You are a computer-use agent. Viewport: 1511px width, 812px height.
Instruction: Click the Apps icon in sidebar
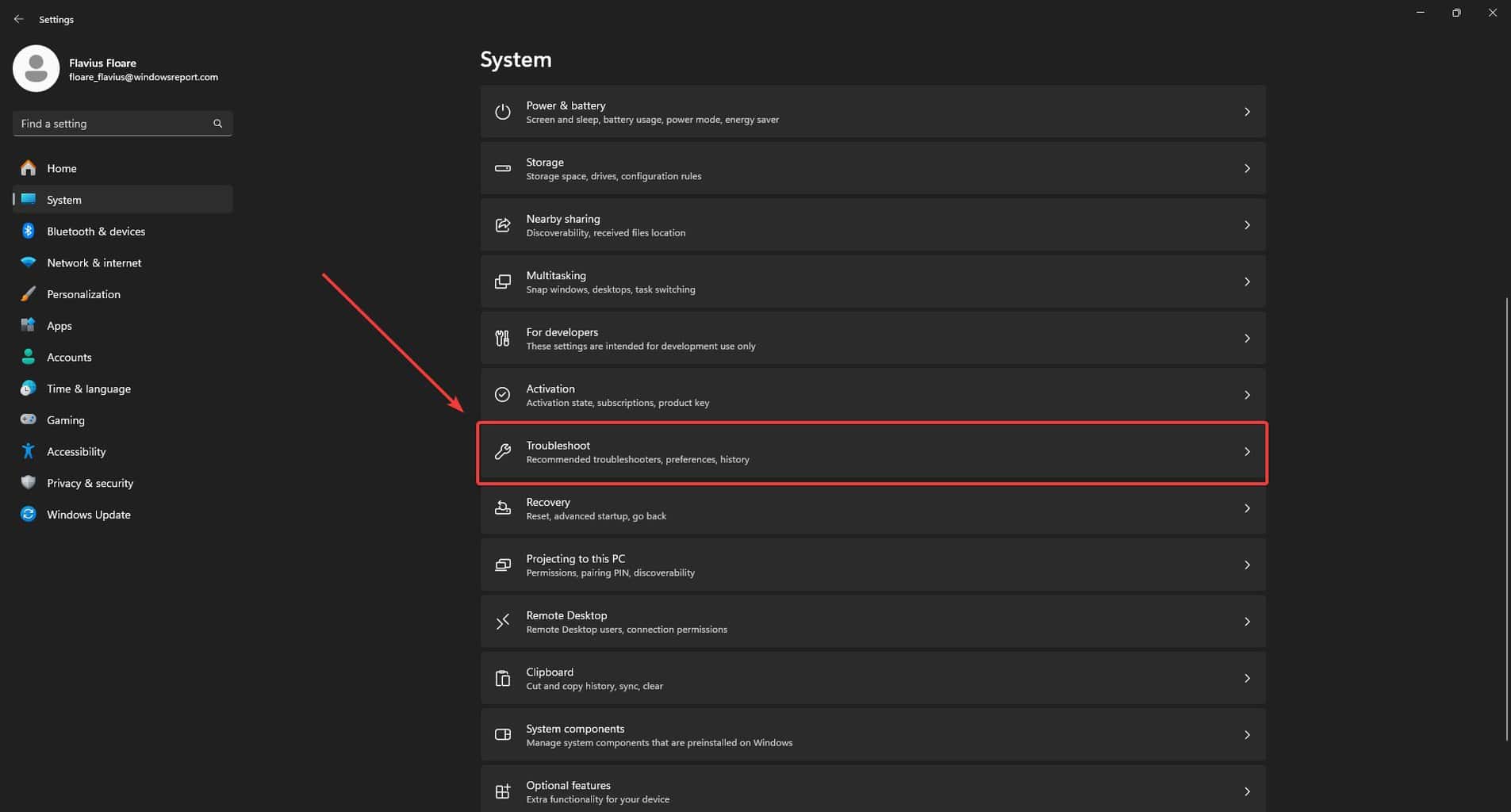point(29,325)
